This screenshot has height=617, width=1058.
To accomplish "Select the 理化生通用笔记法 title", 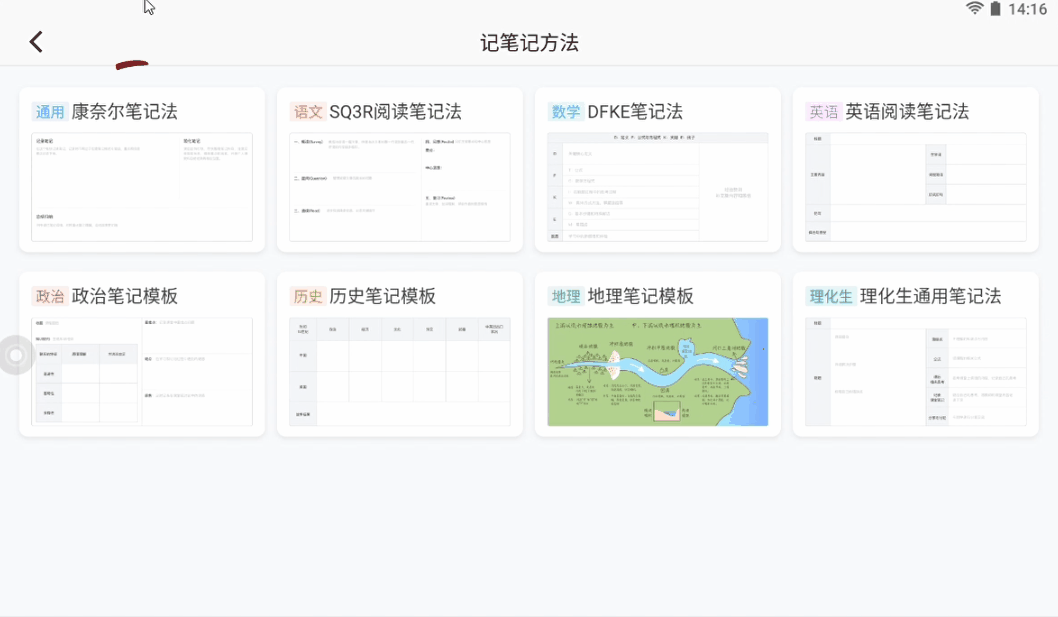I will click(x=930, y=297).
